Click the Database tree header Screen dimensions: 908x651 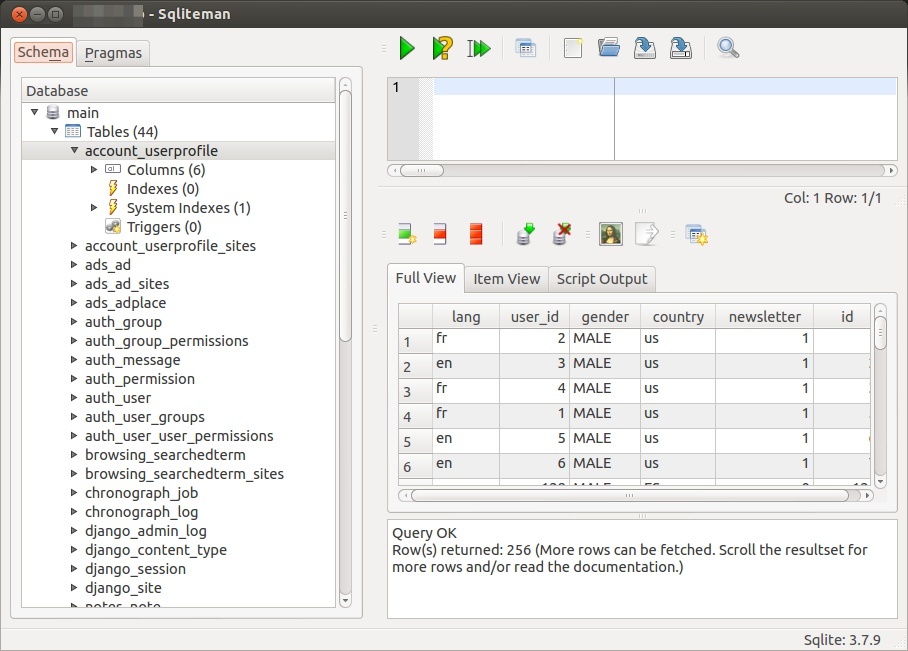click(178, 90)
